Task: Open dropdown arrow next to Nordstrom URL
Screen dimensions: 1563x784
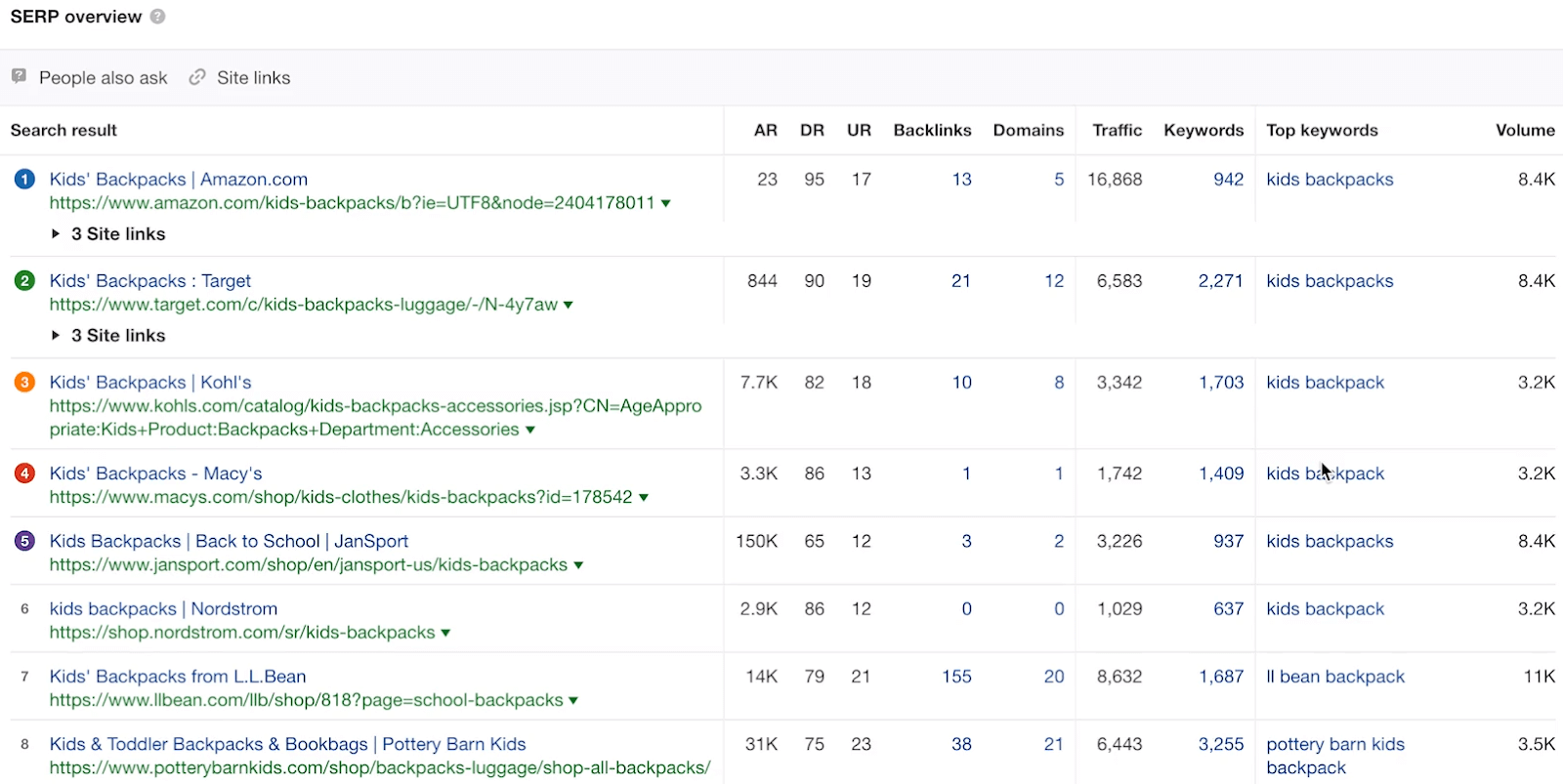Action: click(x=445, y=634)
